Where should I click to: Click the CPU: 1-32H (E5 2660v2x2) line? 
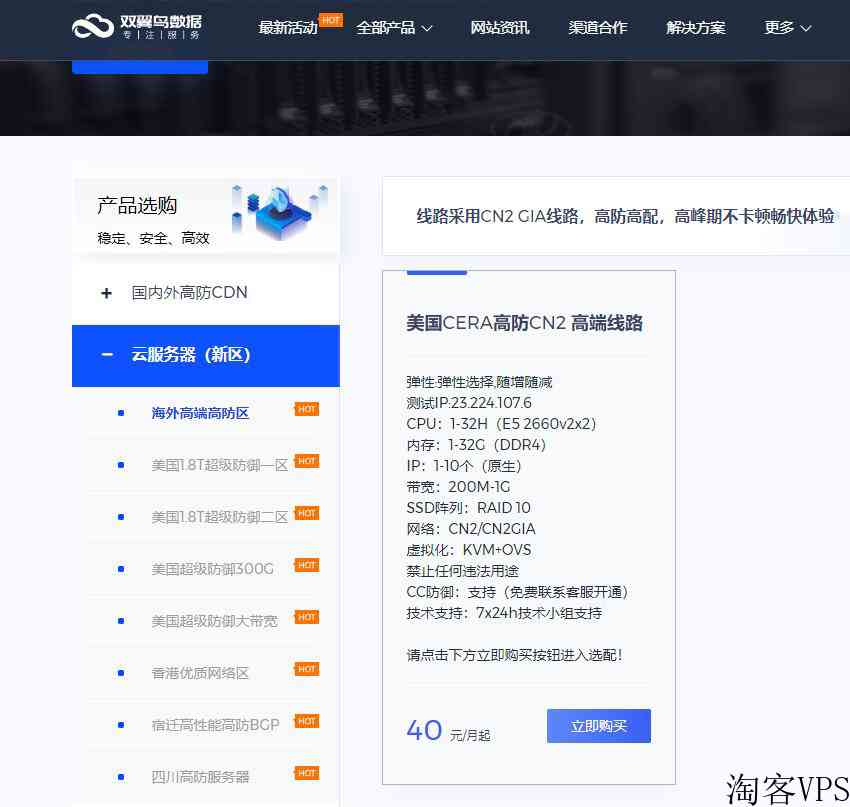[501, 424]
